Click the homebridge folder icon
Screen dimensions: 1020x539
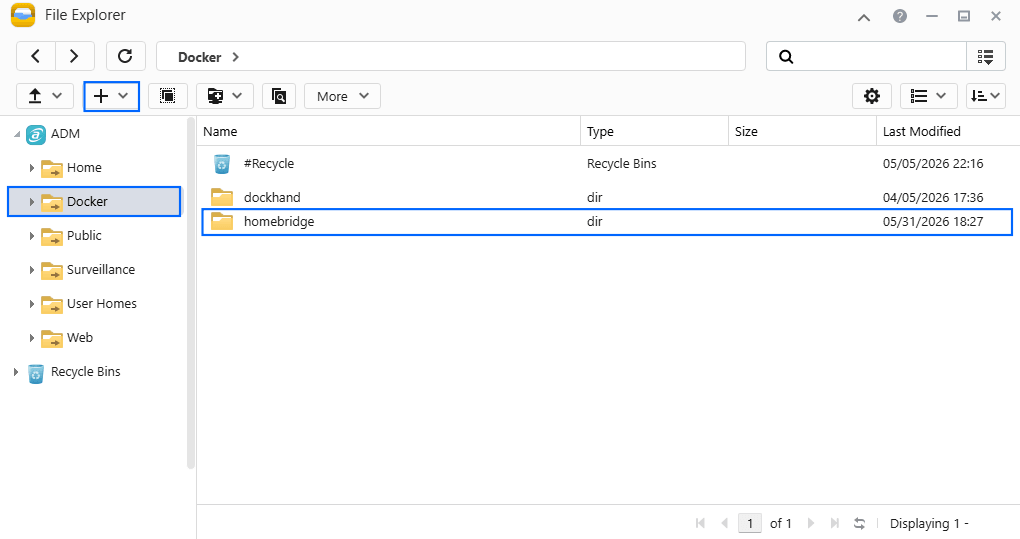click(222, 222)
